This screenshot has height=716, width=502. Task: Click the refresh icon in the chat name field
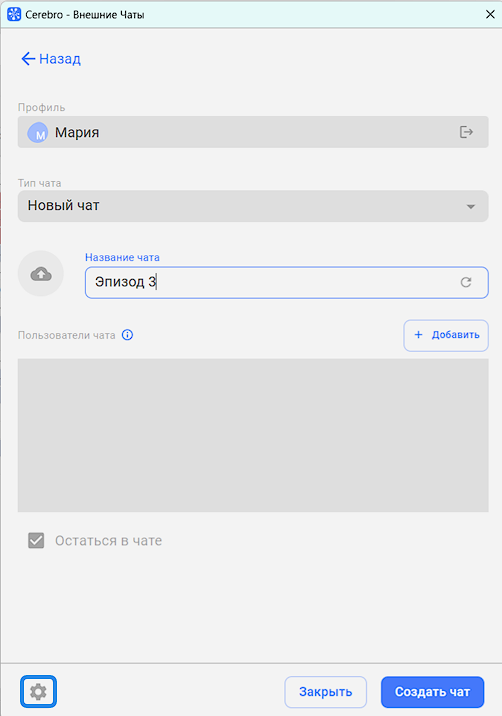click(x=465, y=282)
